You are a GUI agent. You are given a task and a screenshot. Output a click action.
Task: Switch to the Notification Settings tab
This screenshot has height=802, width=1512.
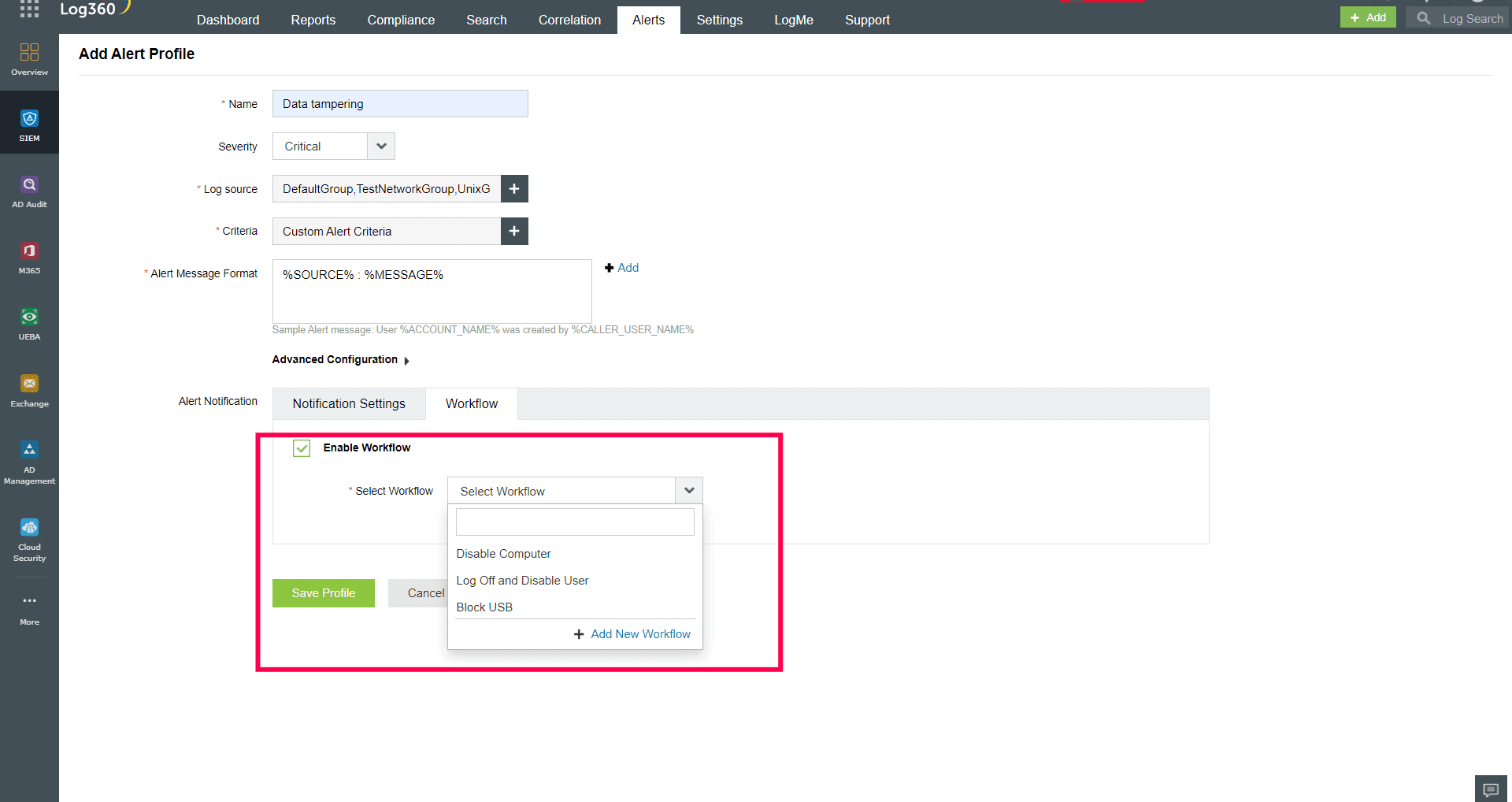coord(348,403)
